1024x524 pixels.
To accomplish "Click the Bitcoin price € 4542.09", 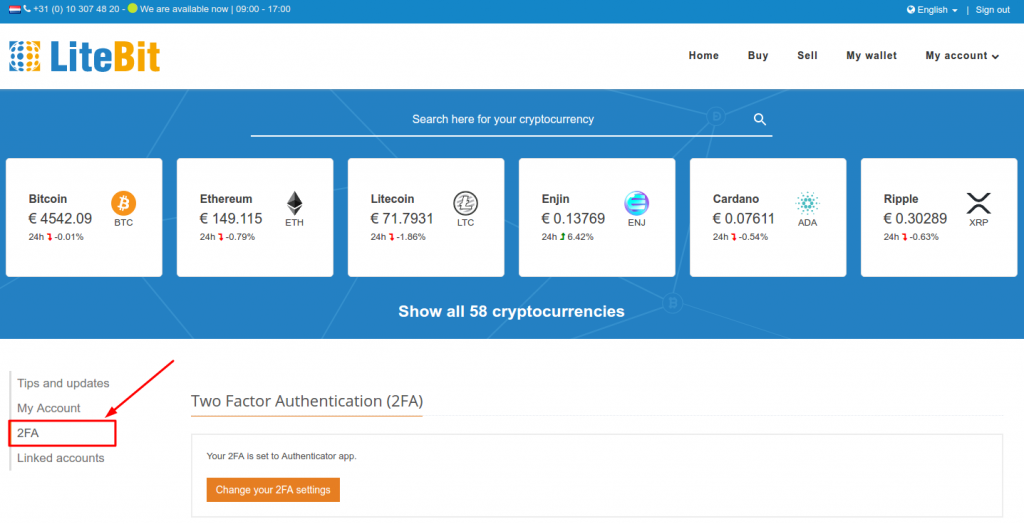I will tap(60, 219).
